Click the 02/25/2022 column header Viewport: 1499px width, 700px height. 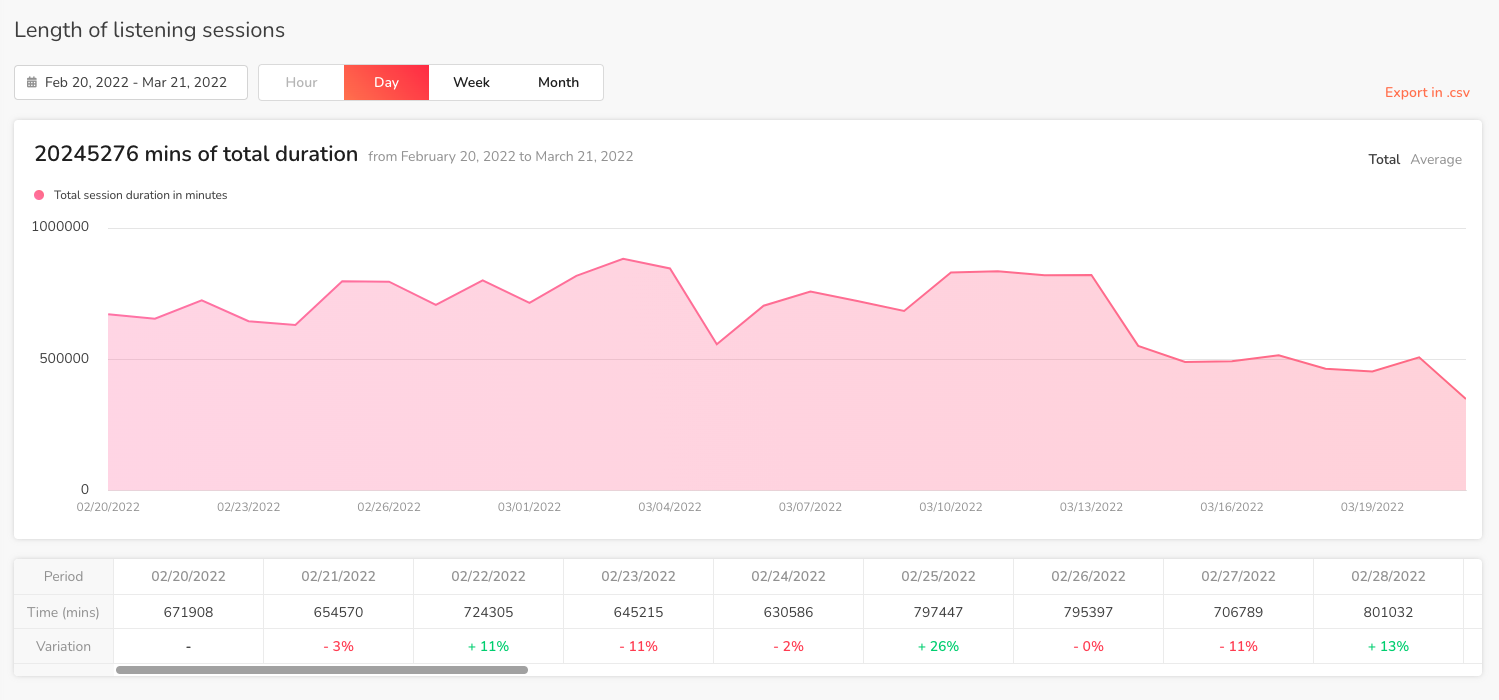click(x=938, y=577)
